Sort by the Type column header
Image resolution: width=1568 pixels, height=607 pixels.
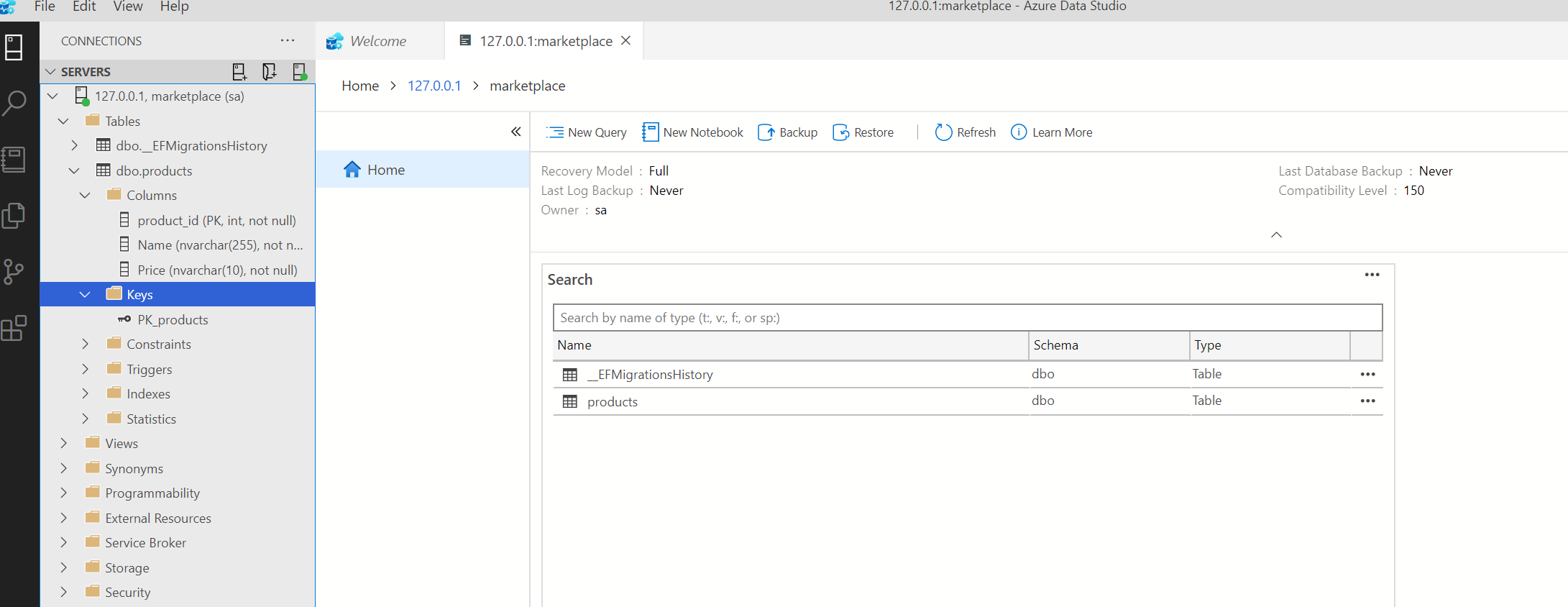[1270, 345]
